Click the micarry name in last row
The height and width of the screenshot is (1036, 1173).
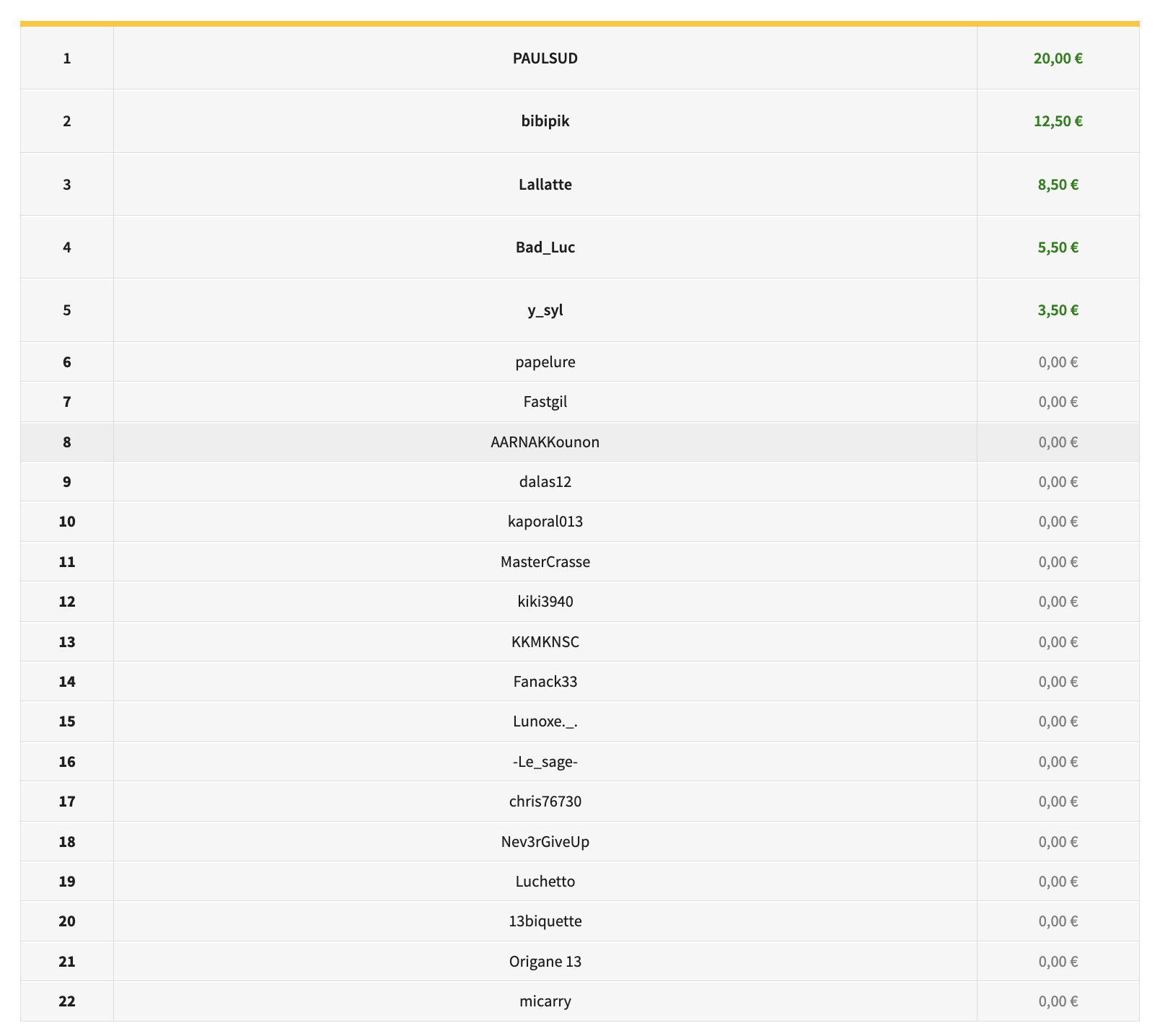click(545, 1001)
